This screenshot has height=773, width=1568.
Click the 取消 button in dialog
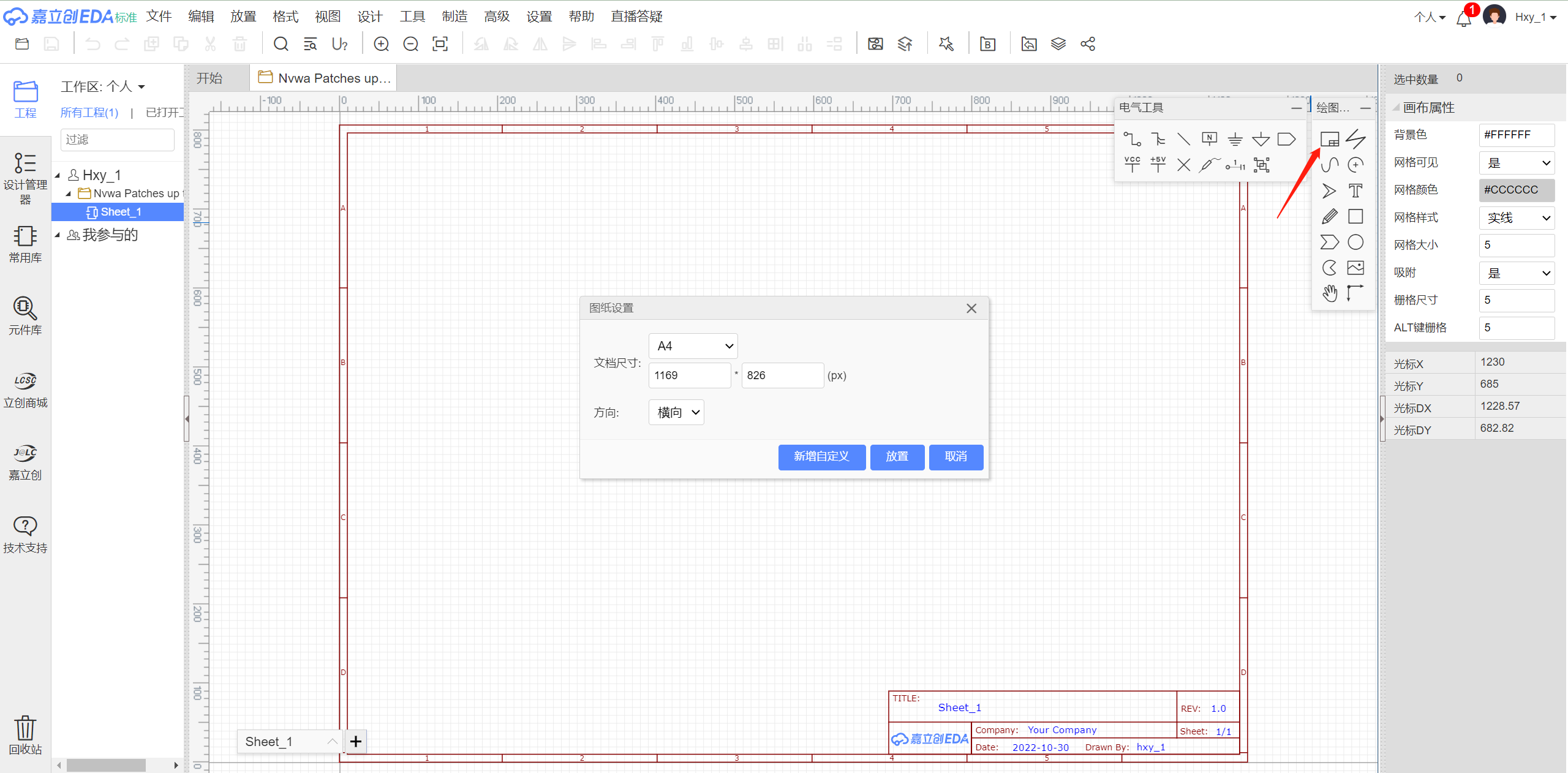click(x=956, y=456)
